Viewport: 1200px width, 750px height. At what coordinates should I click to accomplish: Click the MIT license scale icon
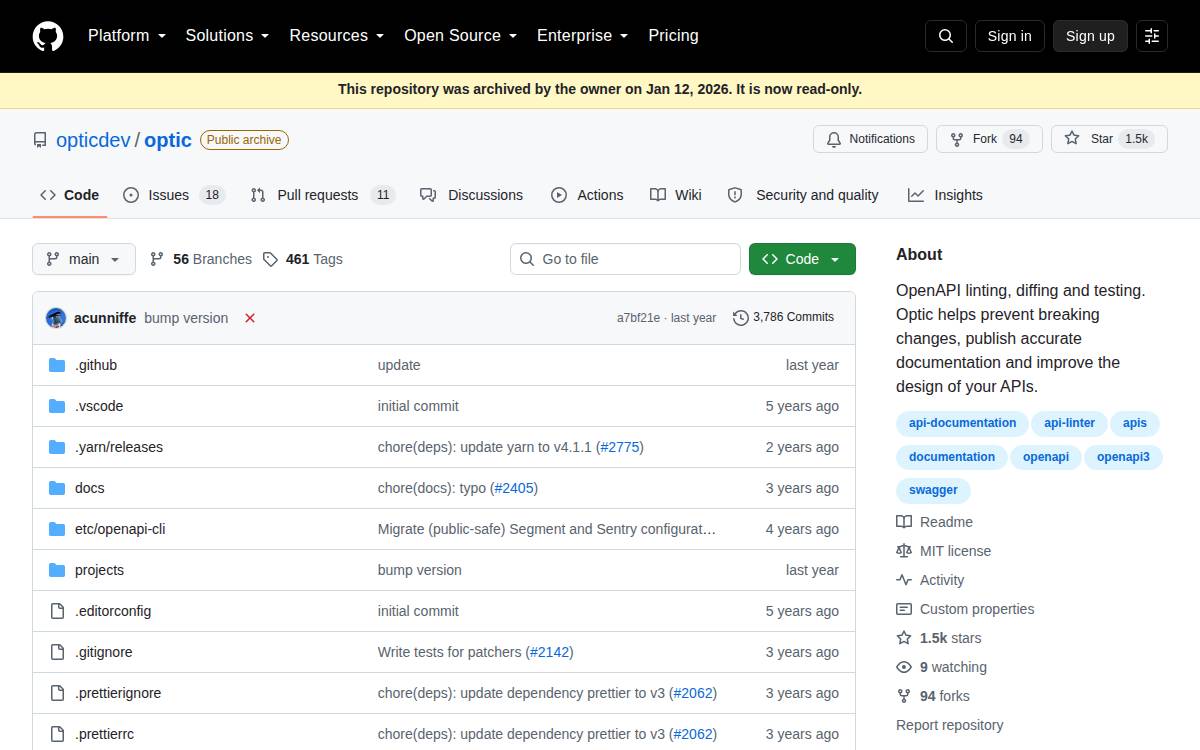(x=904, y=551)
